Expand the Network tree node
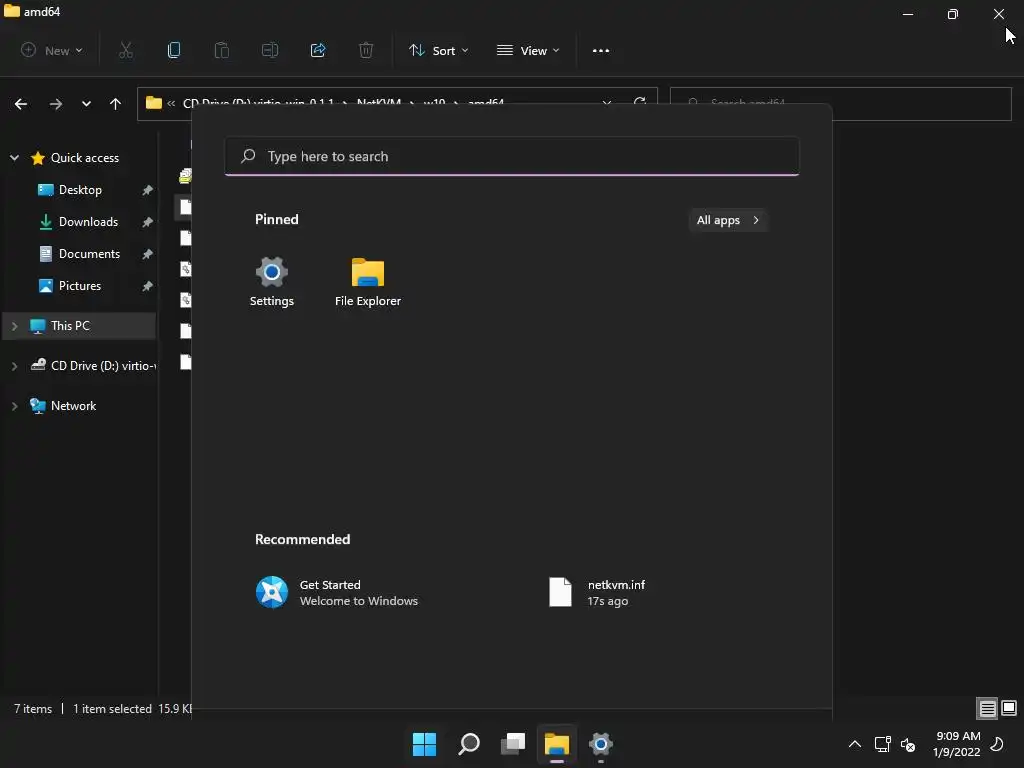The width and height of the screenshot is (1024, 768). tap(14, 406)
